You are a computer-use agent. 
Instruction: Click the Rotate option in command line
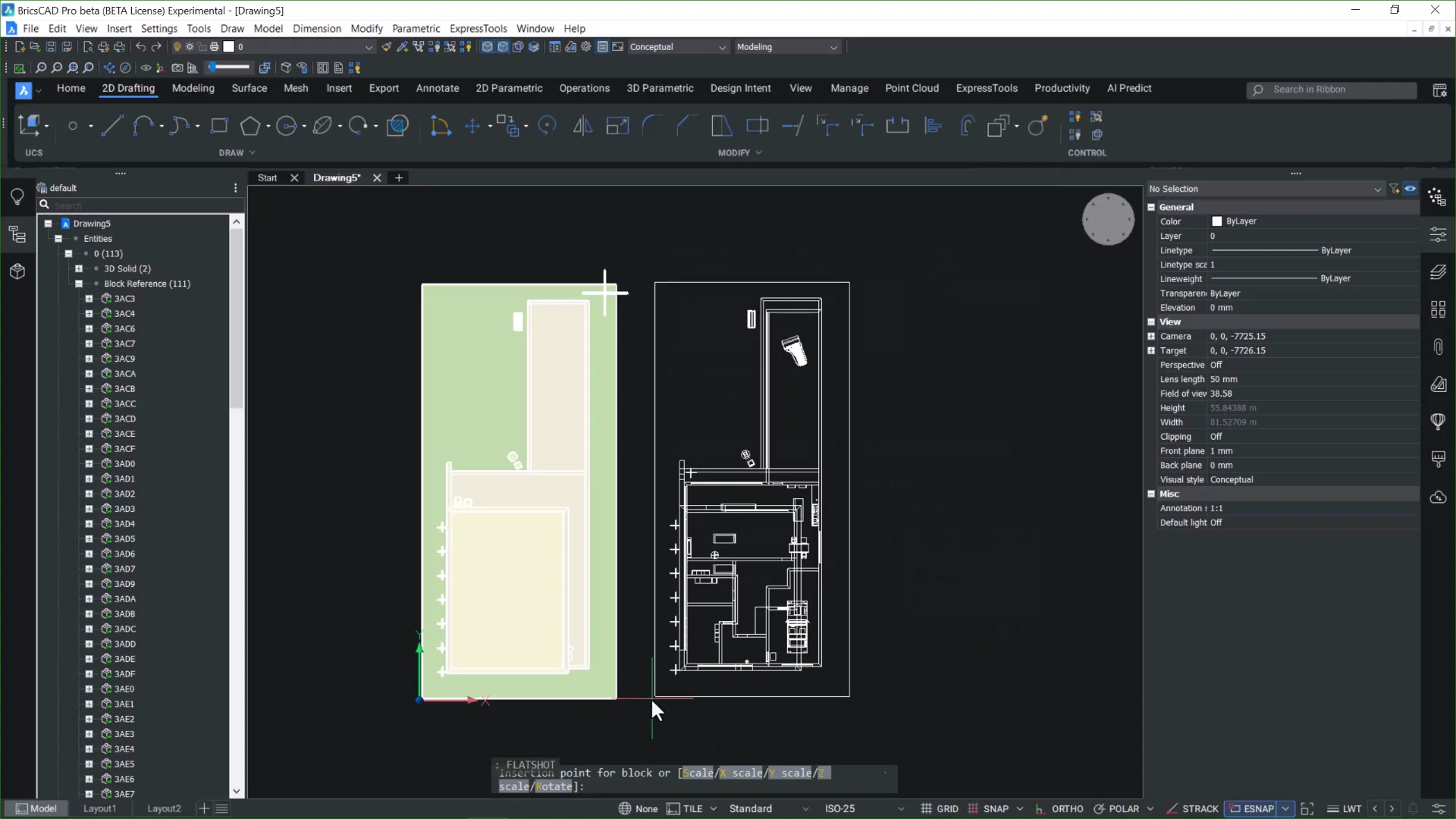pyautogui.click(x=554, y=786)
